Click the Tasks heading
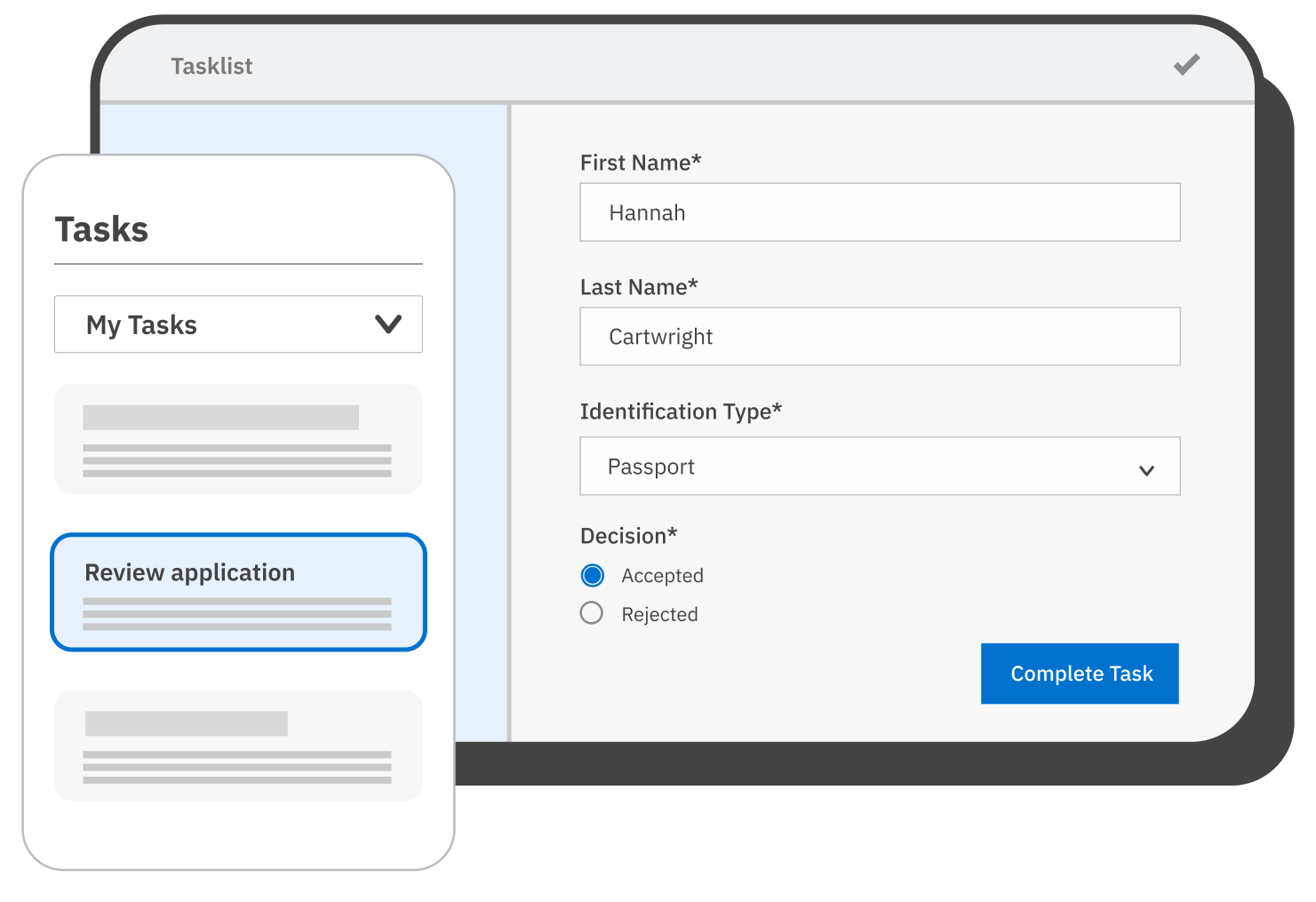 click(102, 229)
